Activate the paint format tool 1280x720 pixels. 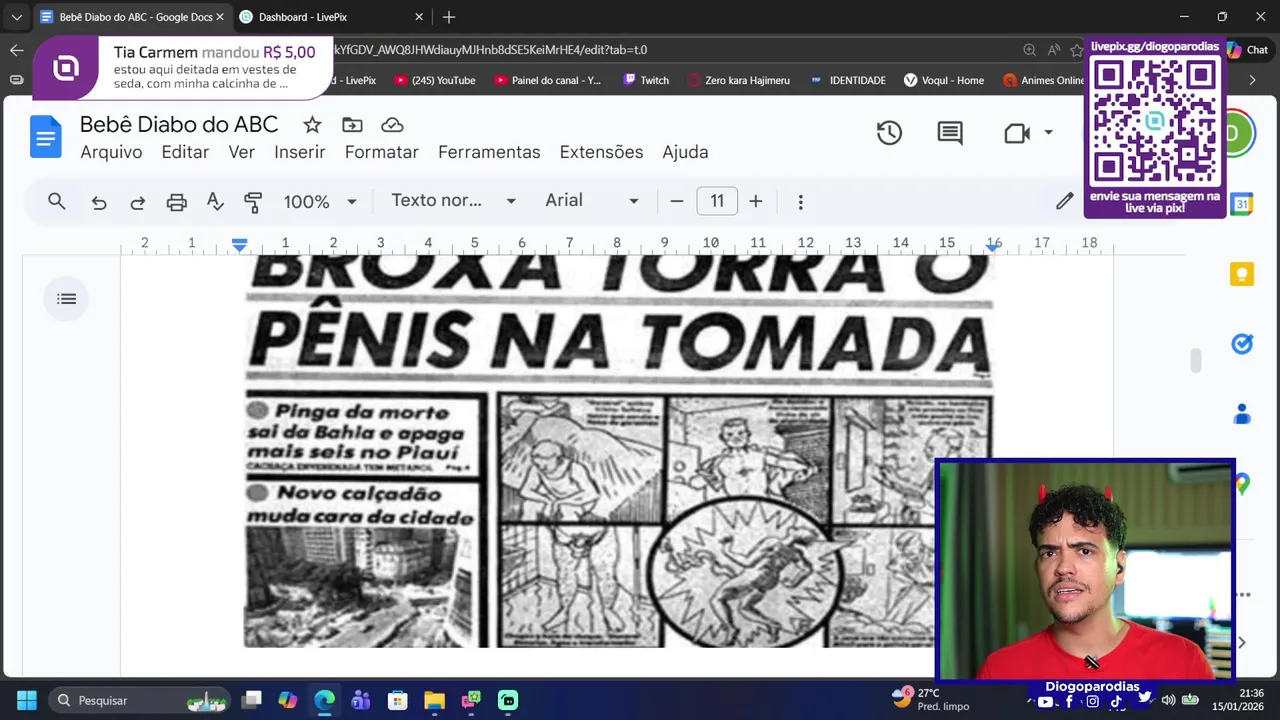click(253, 202)
